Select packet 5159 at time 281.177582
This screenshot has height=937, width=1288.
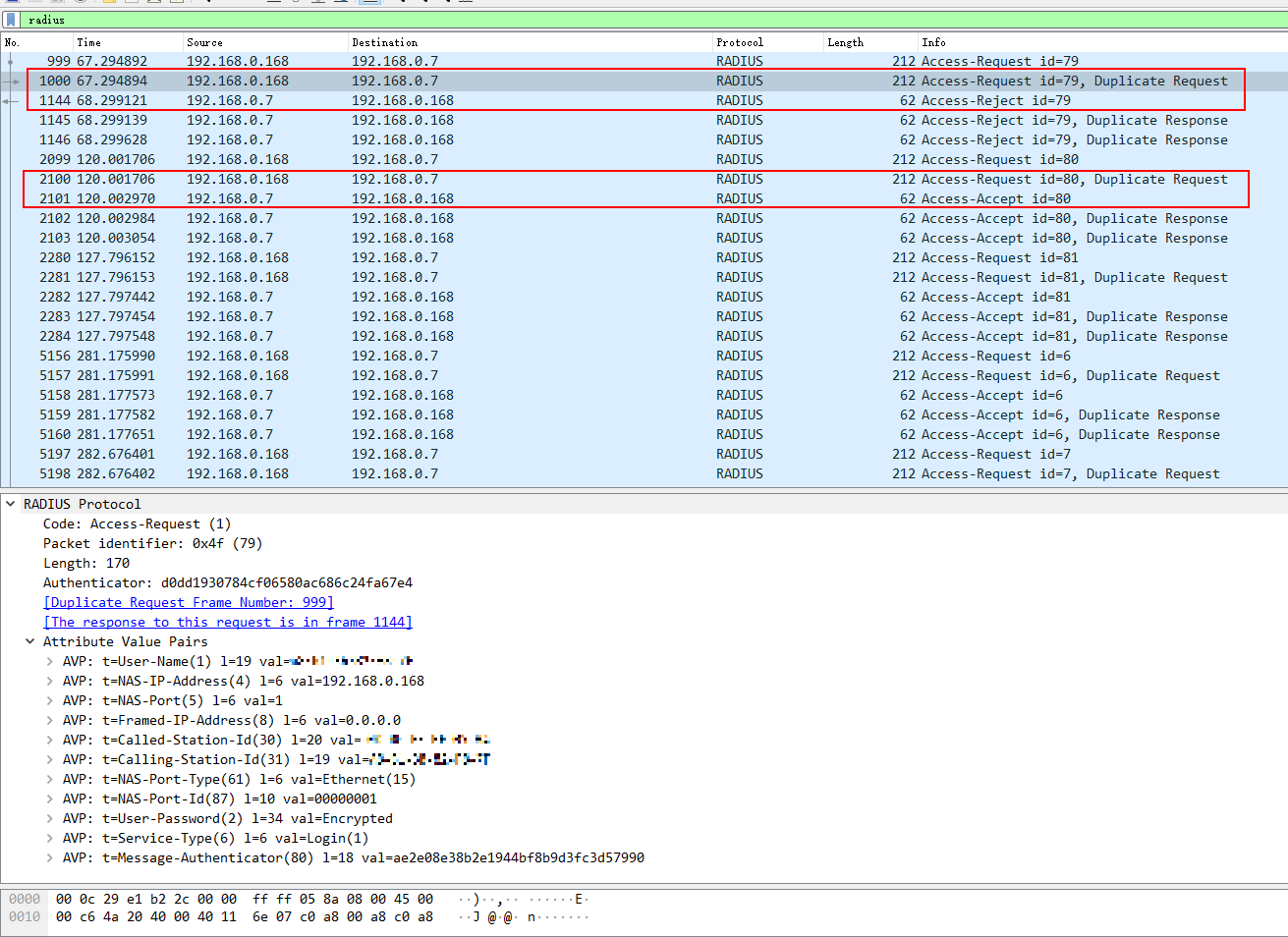pos(644,414)
